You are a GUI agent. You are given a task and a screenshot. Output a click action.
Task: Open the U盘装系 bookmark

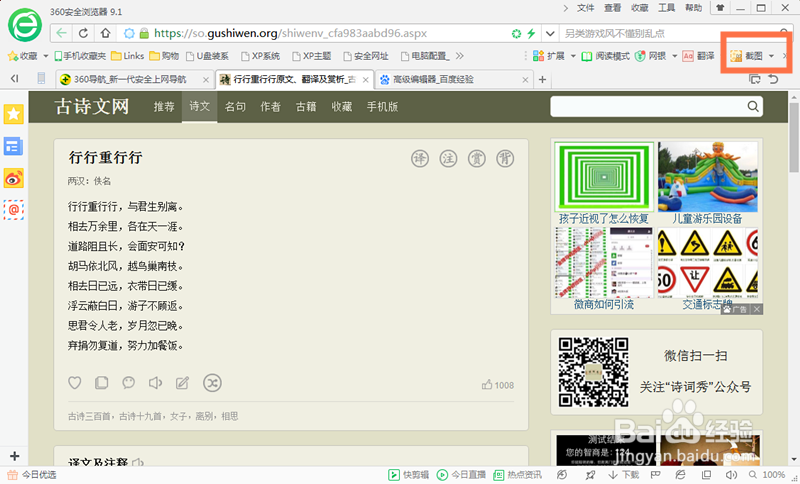[207, 56]
